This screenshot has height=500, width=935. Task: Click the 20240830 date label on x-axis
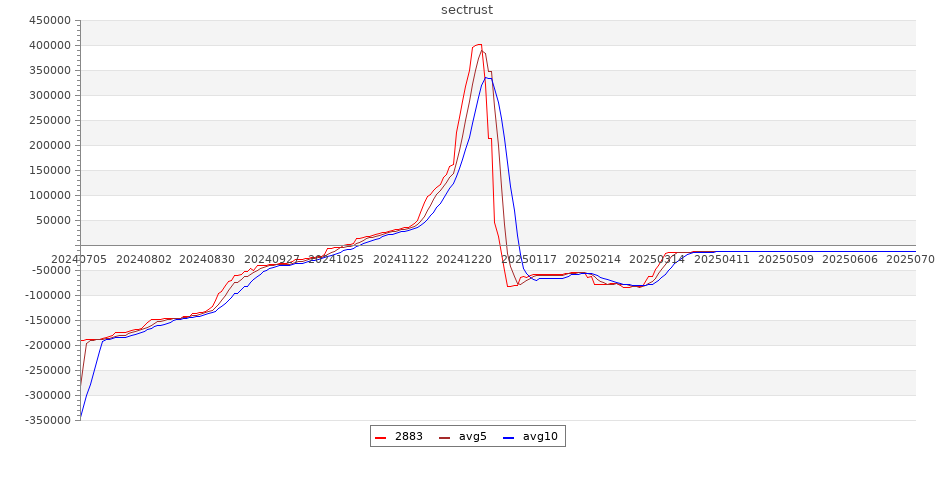tap(208, 259)
